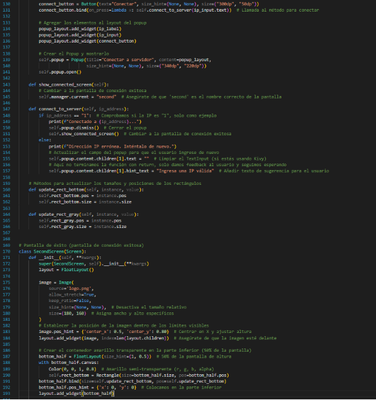Click the else keyword on line 152
This screenshot has width=376, height=400.
[x=45, y=140]
